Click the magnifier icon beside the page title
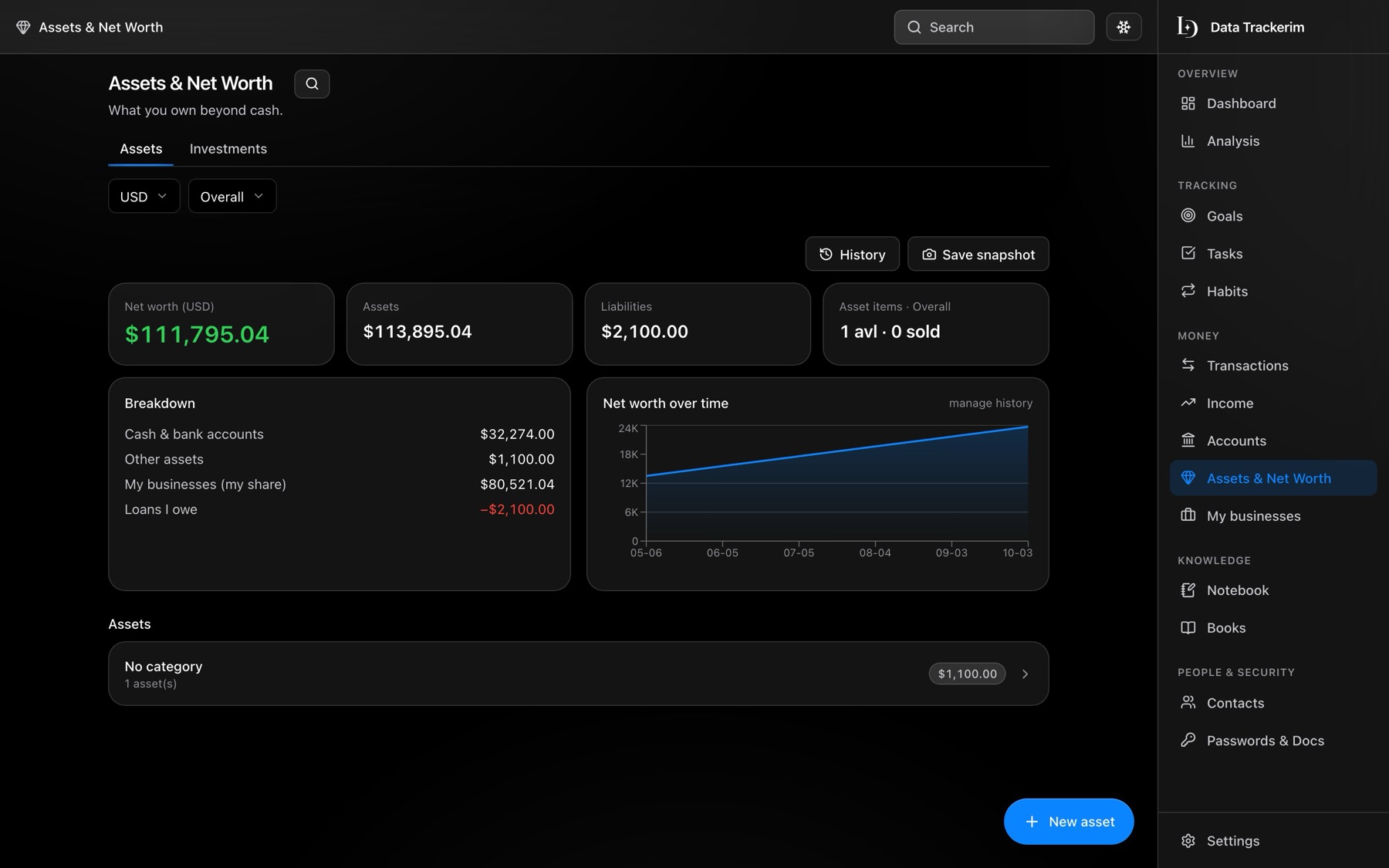 [312, 83]
